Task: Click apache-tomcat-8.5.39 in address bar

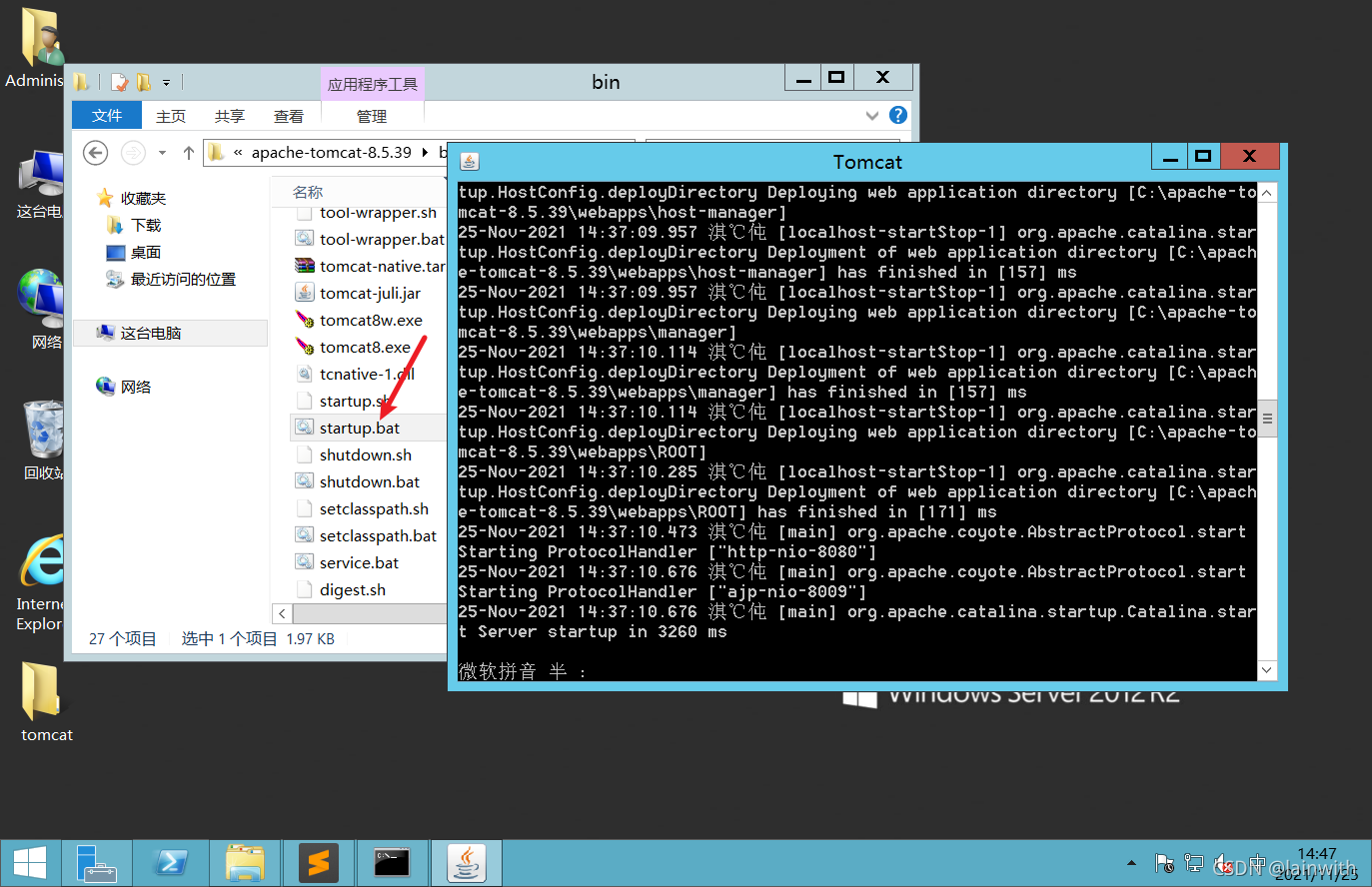Action: click(331, 152)
